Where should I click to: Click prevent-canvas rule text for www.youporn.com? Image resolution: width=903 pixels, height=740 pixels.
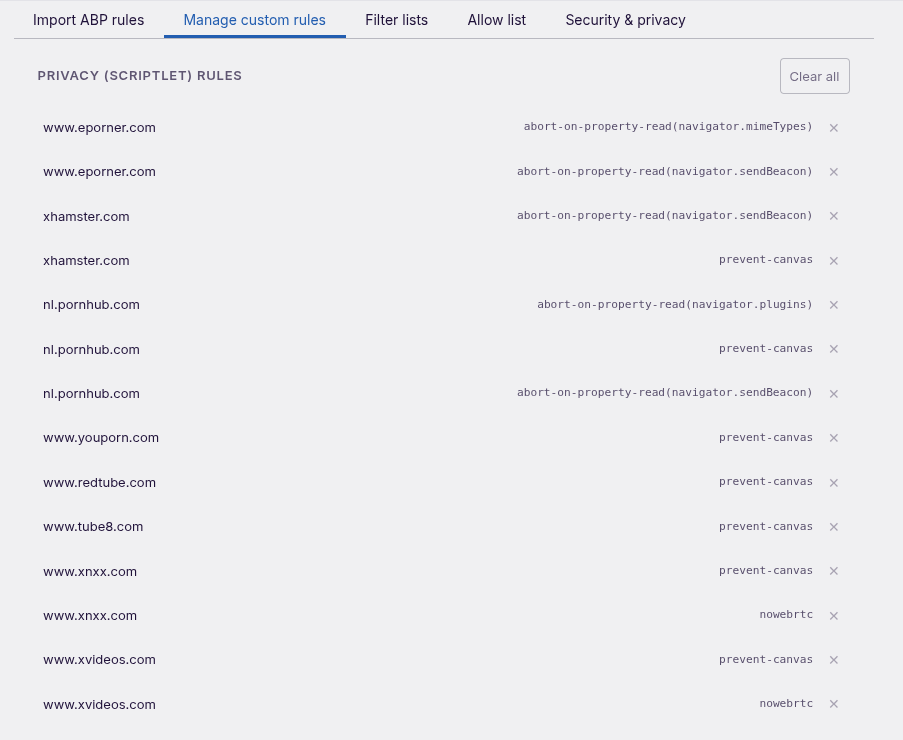click(x=766, y=438)
